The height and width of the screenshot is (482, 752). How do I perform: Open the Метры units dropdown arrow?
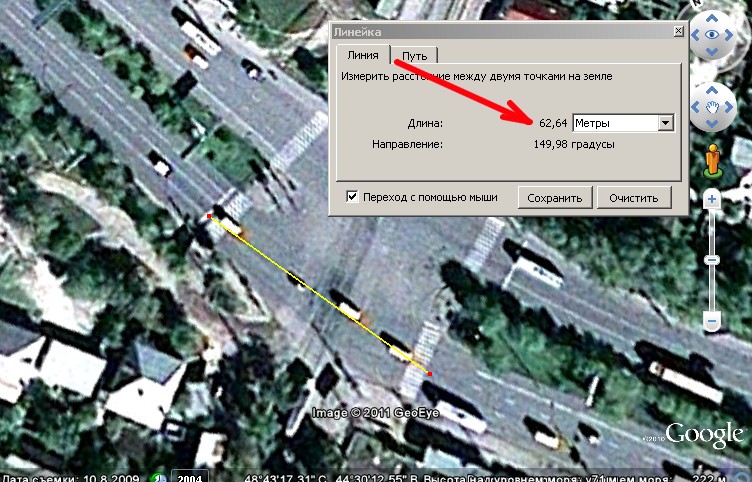[x=666, y=123]
